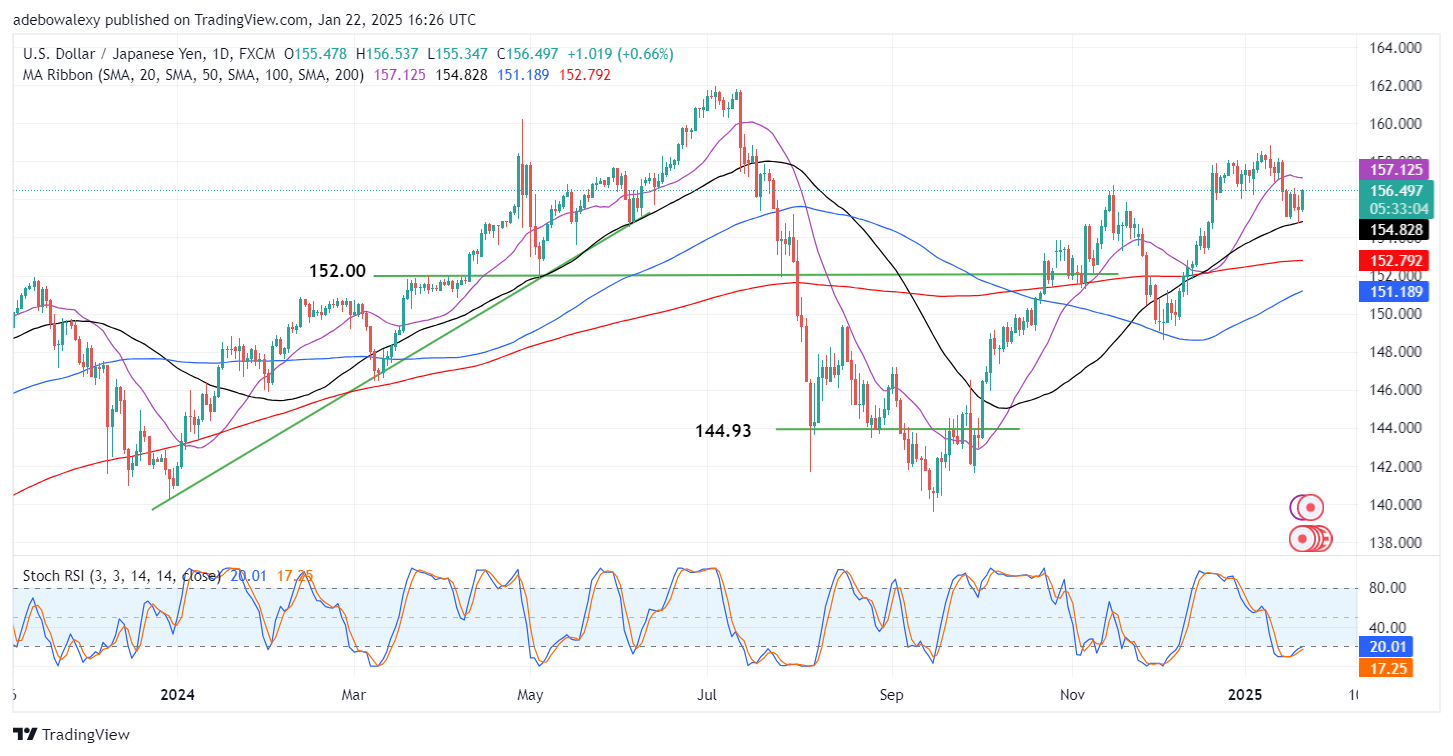
Task: Click the May label on the time axis
Action: 531,694
